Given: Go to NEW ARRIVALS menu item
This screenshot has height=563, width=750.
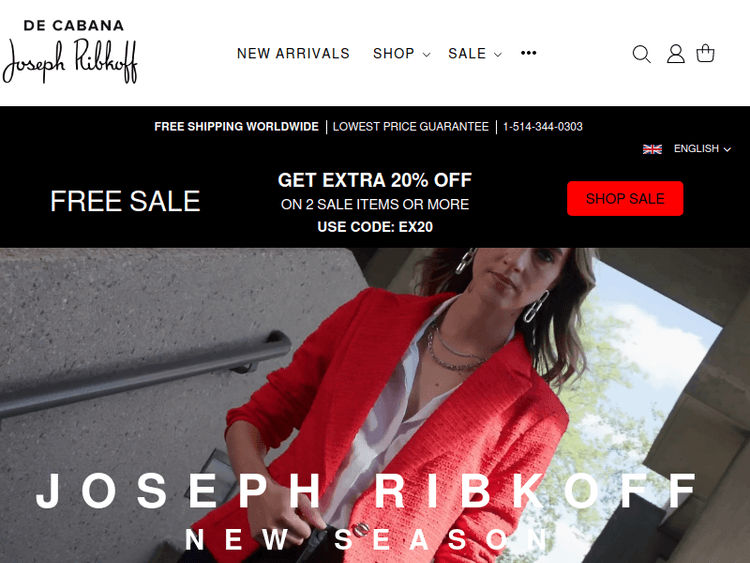Looking at the screenshot, I should point(293,54).
